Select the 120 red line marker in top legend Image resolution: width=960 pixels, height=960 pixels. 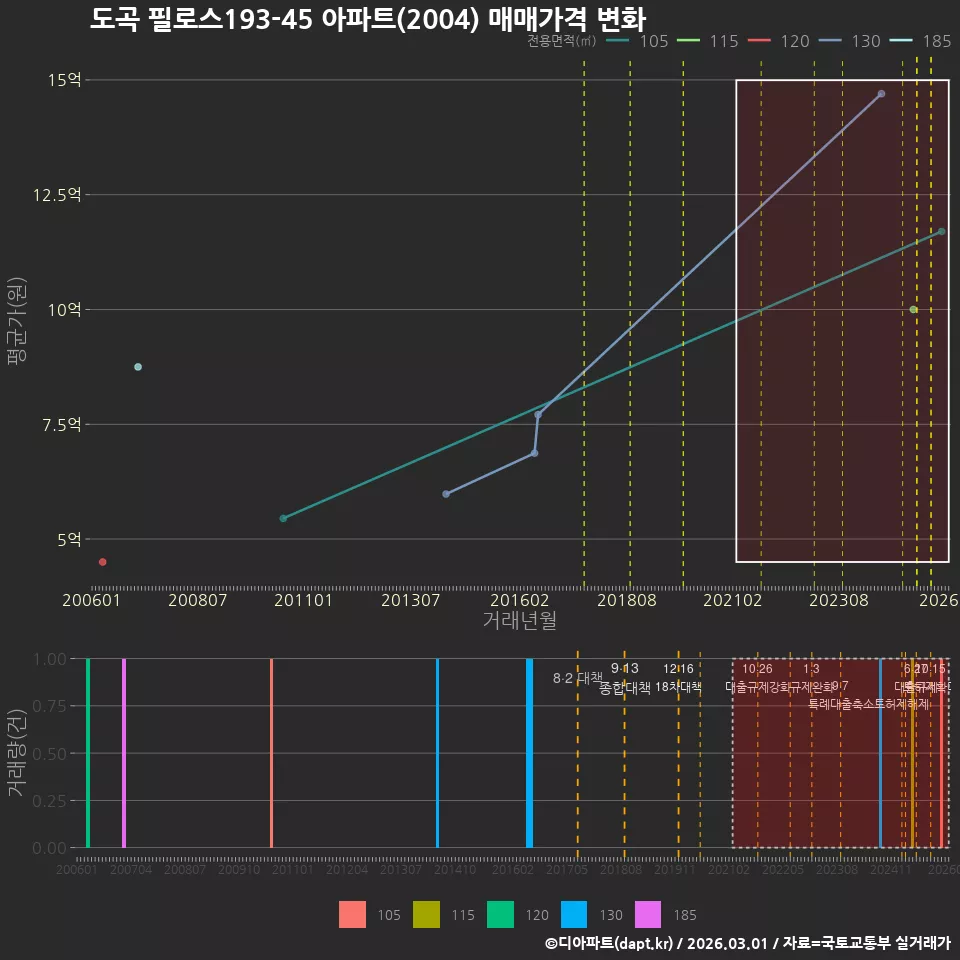(x=759, y=41)
